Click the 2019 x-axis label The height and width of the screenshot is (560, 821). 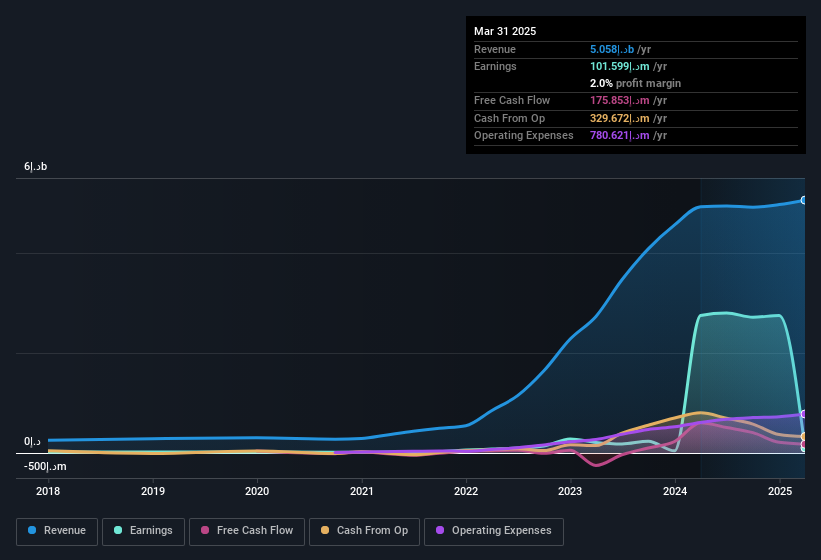tap(153, 491)
